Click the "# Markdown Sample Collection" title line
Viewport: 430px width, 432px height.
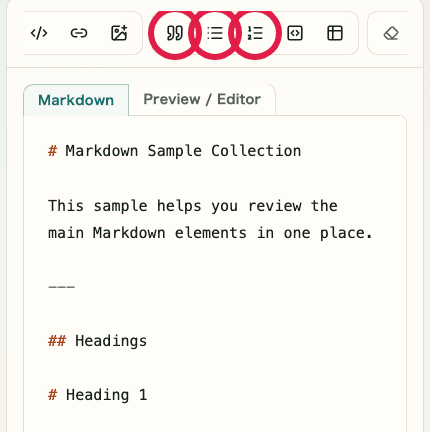(x=175, y=151)
